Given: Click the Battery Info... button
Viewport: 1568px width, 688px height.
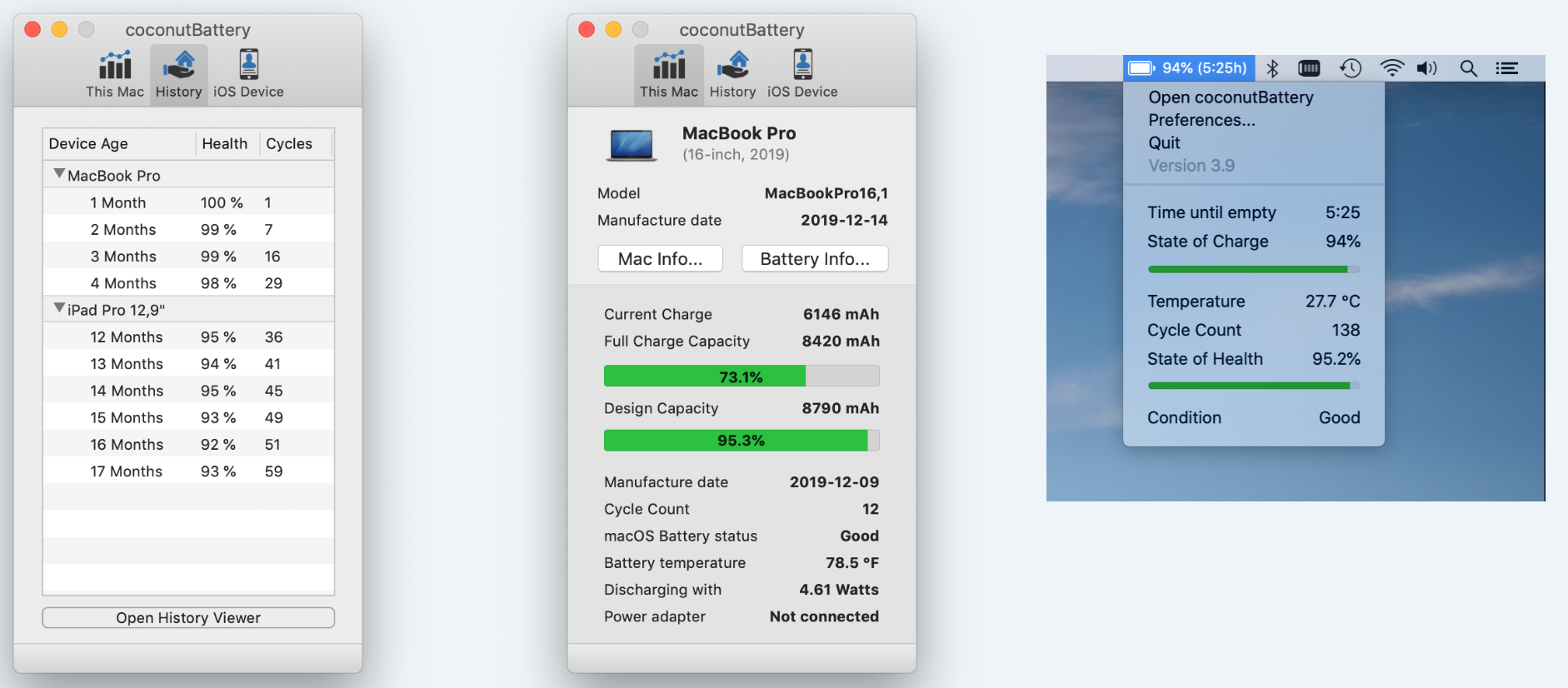Looking at the screenshot, I should click(x=814, y=259).
